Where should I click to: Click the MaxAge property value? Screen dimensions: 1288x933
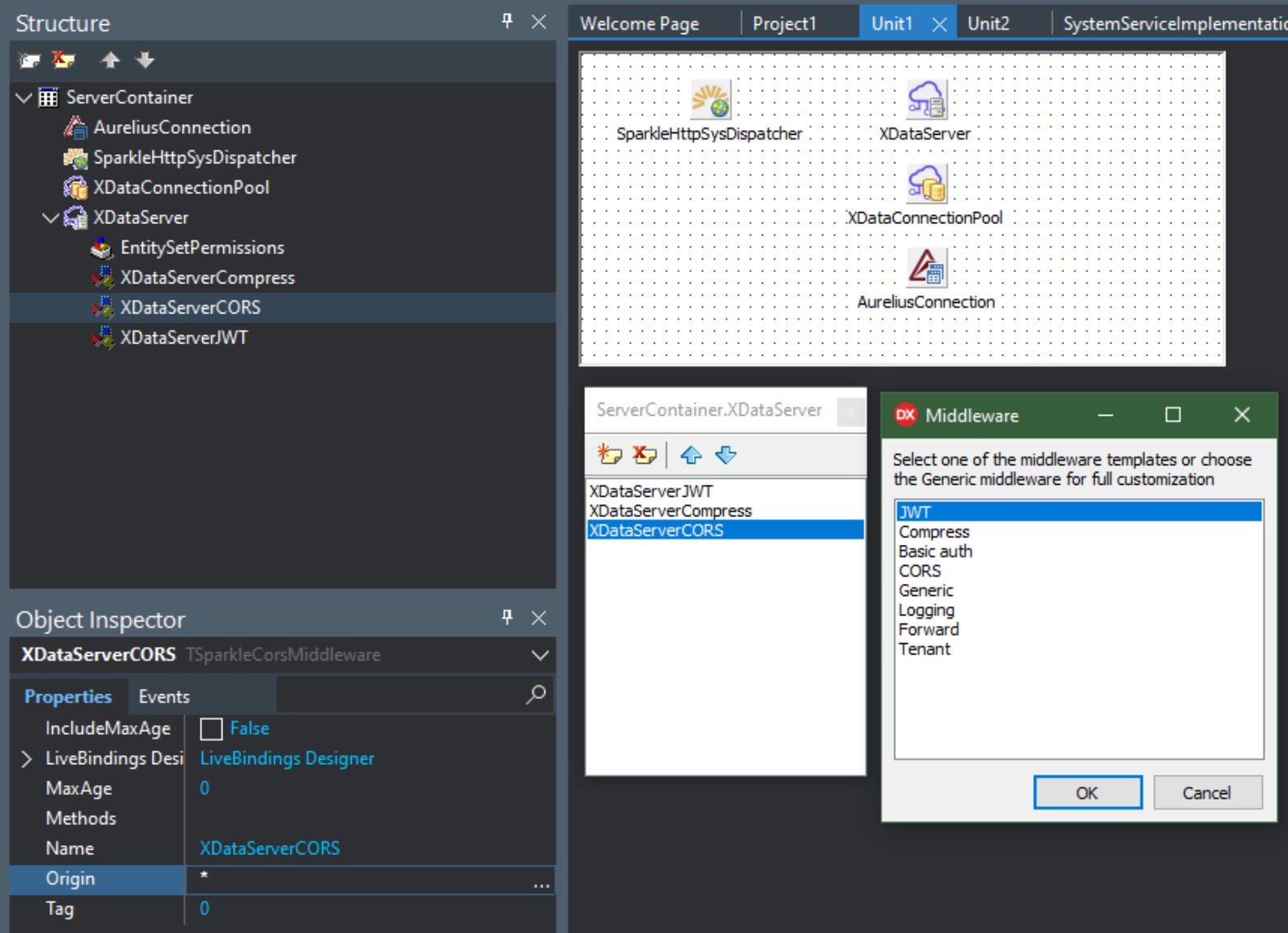[205, 788]
